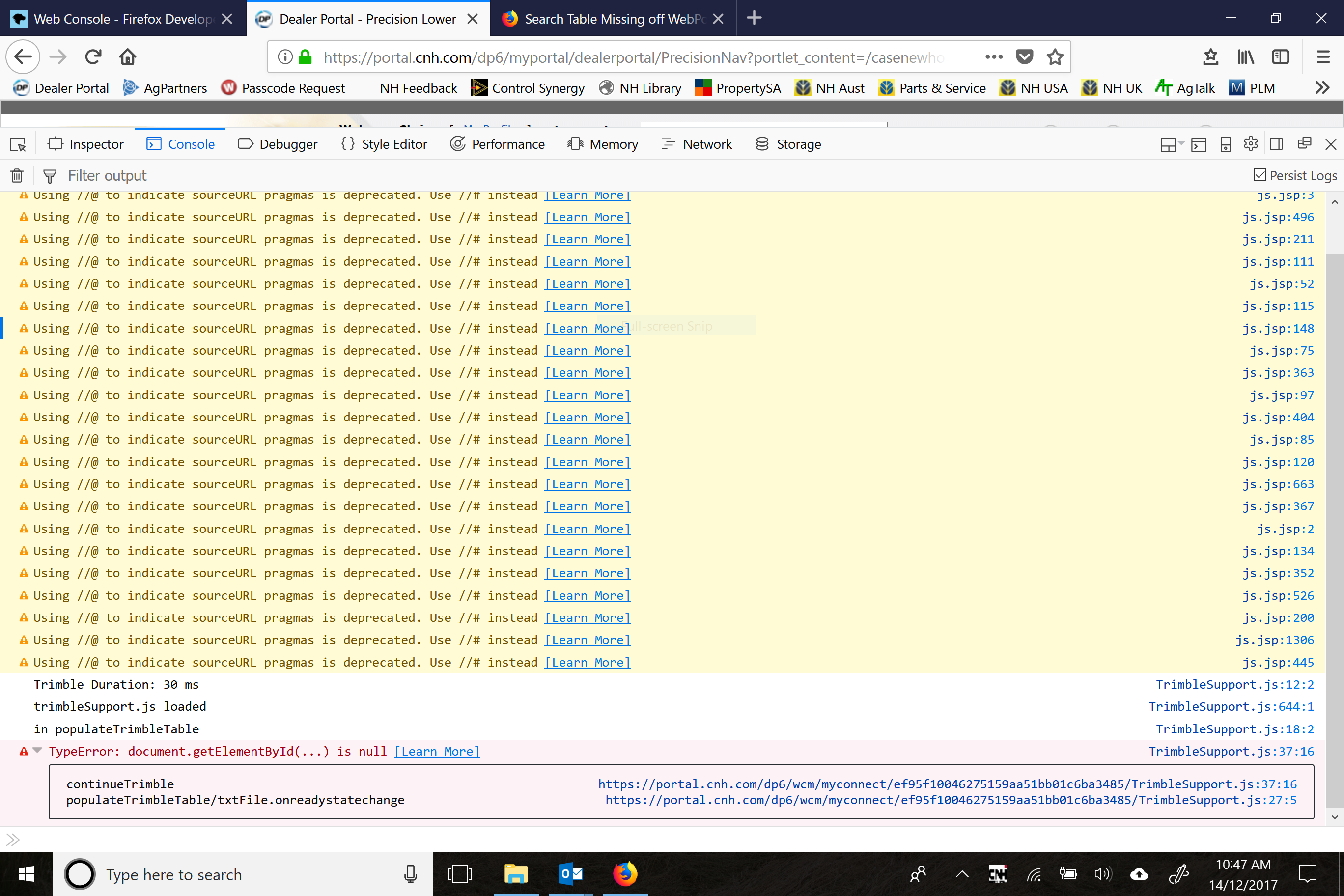This screenshot has height=896, width=1344.
Task: Show more bookmarks toolbar items
Action: click(1322, 88)
